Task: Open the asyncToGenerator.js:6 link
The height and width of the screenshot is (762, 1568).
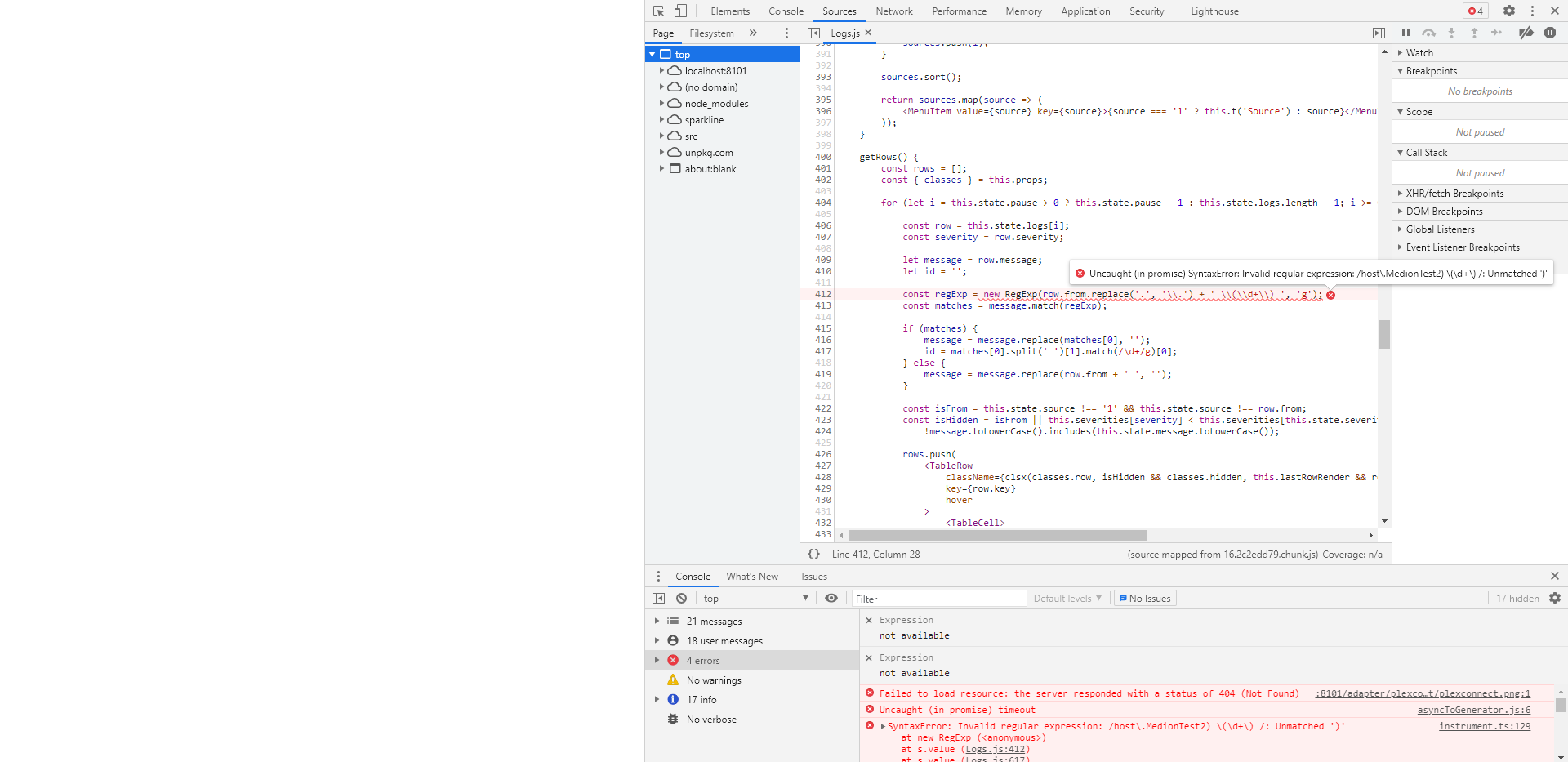Action: click(1474, 710)
